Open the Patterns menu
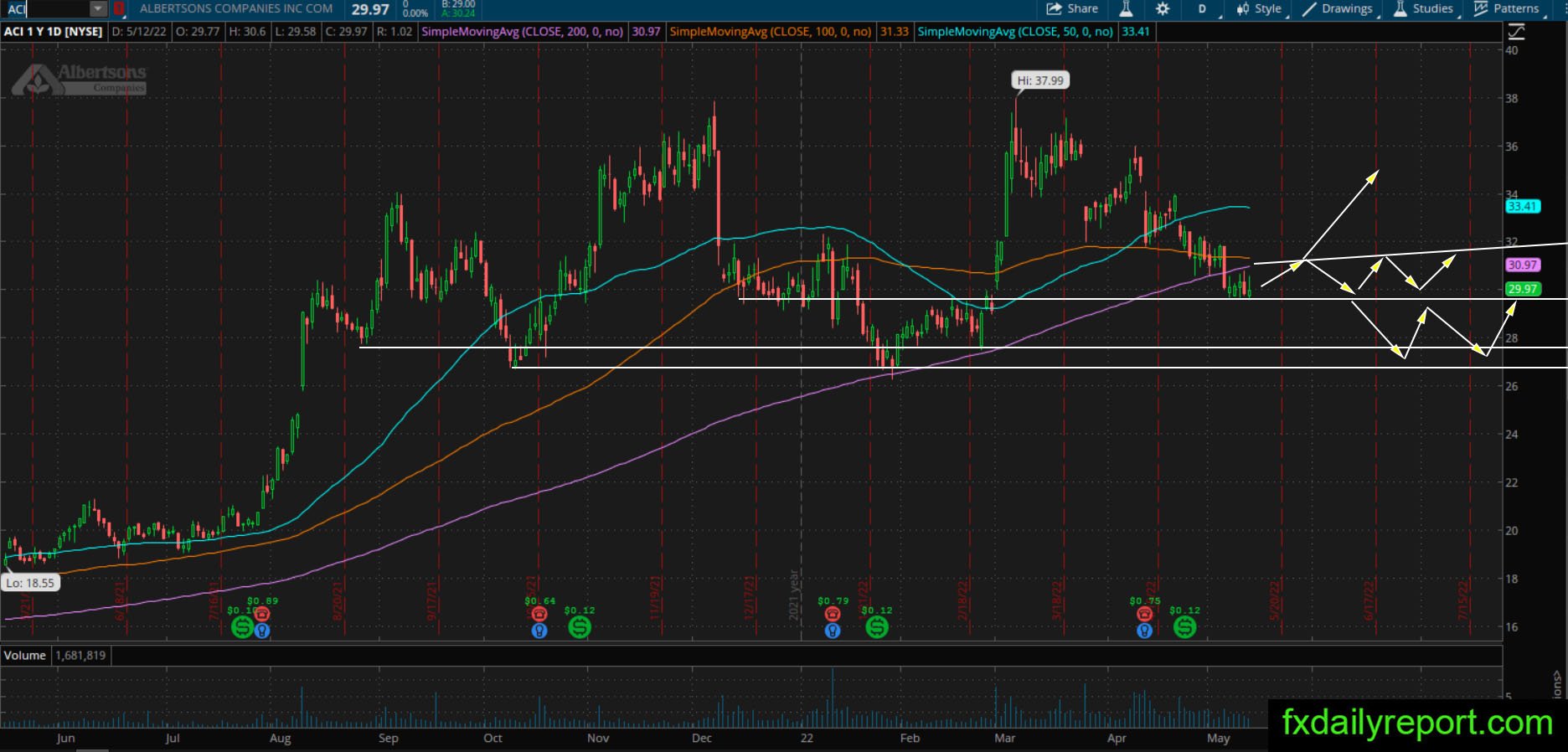This screenshot has height=752, width=1568. 1509,9
